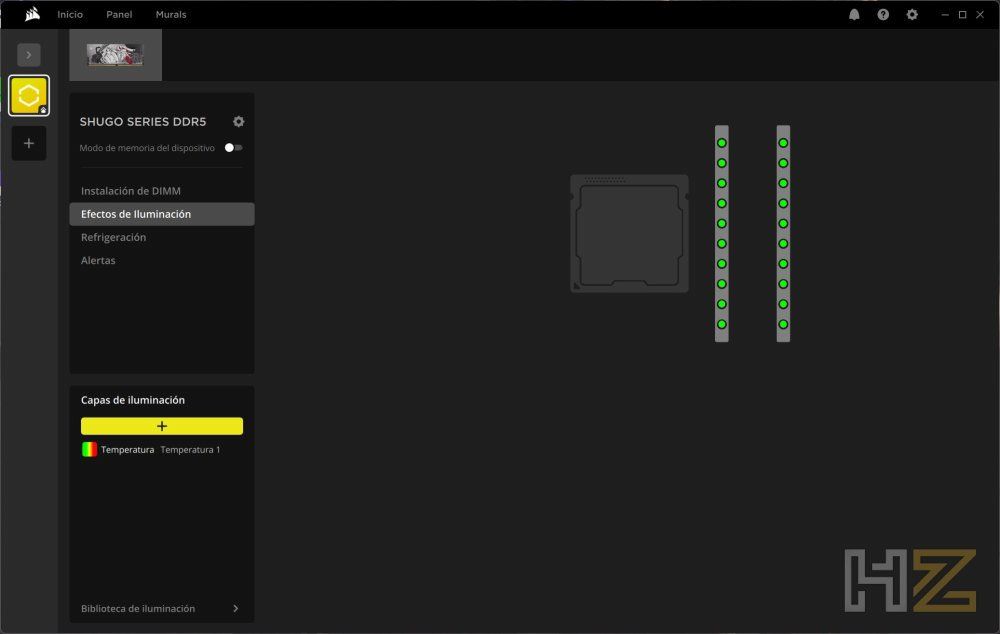Click the Corsair sails logo
The height and width of the screenshot is (634, 1000).
coord(32,14)
